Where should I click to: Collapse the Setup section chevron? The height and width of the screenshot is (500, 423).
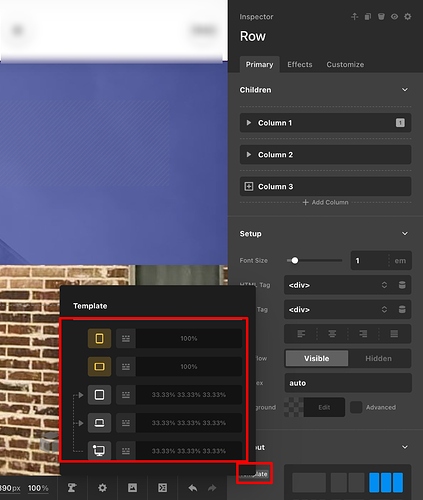(x=405, y=234)
